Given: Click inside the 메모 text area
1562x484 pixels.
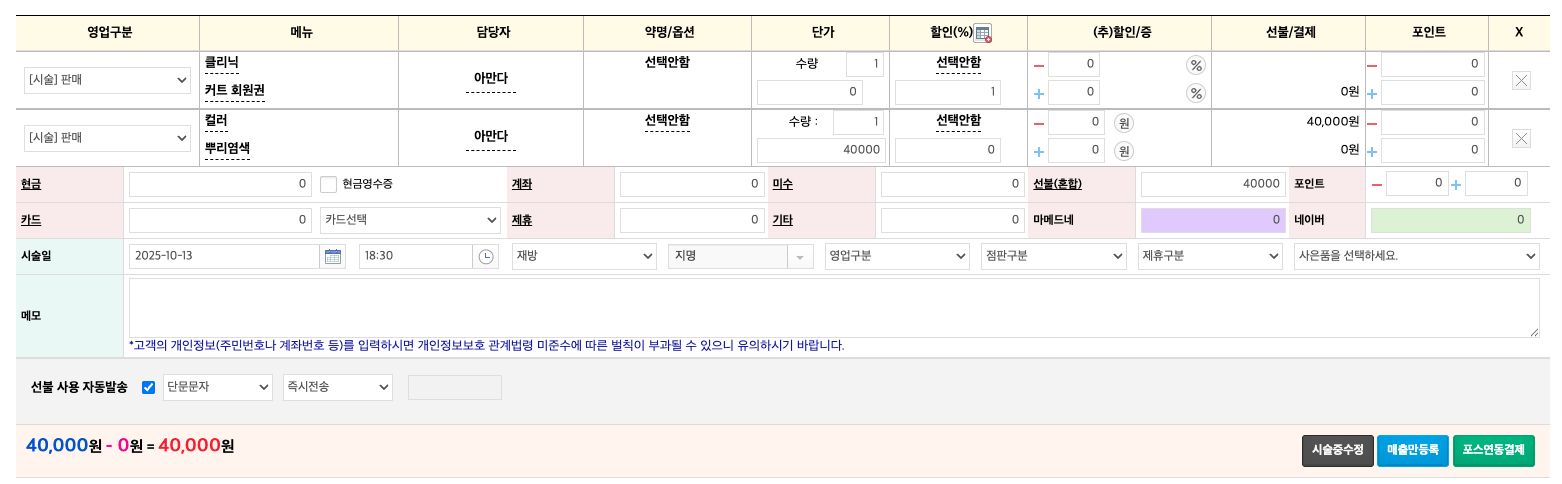Looking at the screenshot, I should tap(833, 307).
